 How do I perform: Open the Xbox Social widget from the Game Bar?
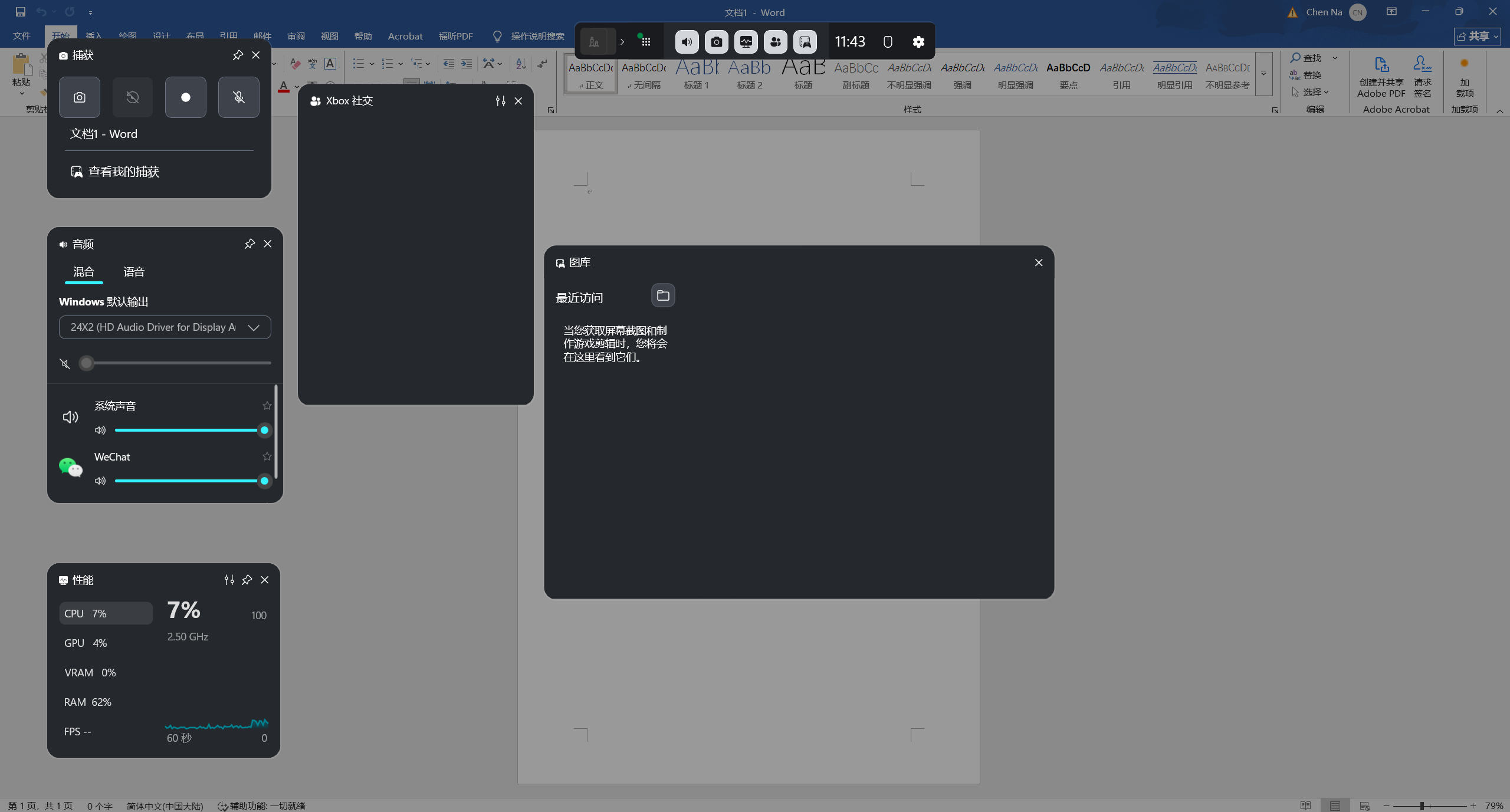(775, 42)
